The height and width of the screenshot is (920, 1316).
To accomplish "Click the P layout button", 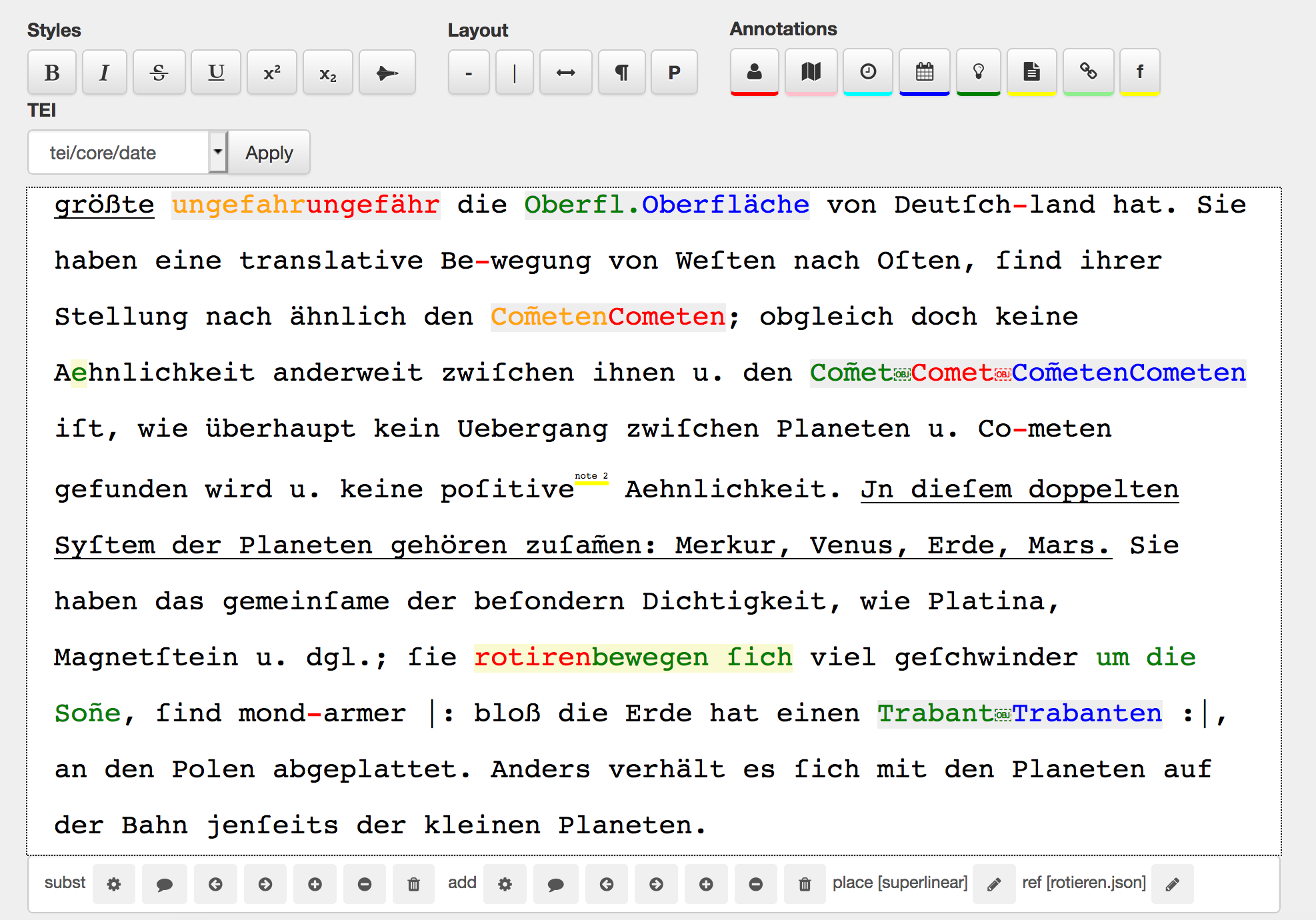I will (674, 72).
